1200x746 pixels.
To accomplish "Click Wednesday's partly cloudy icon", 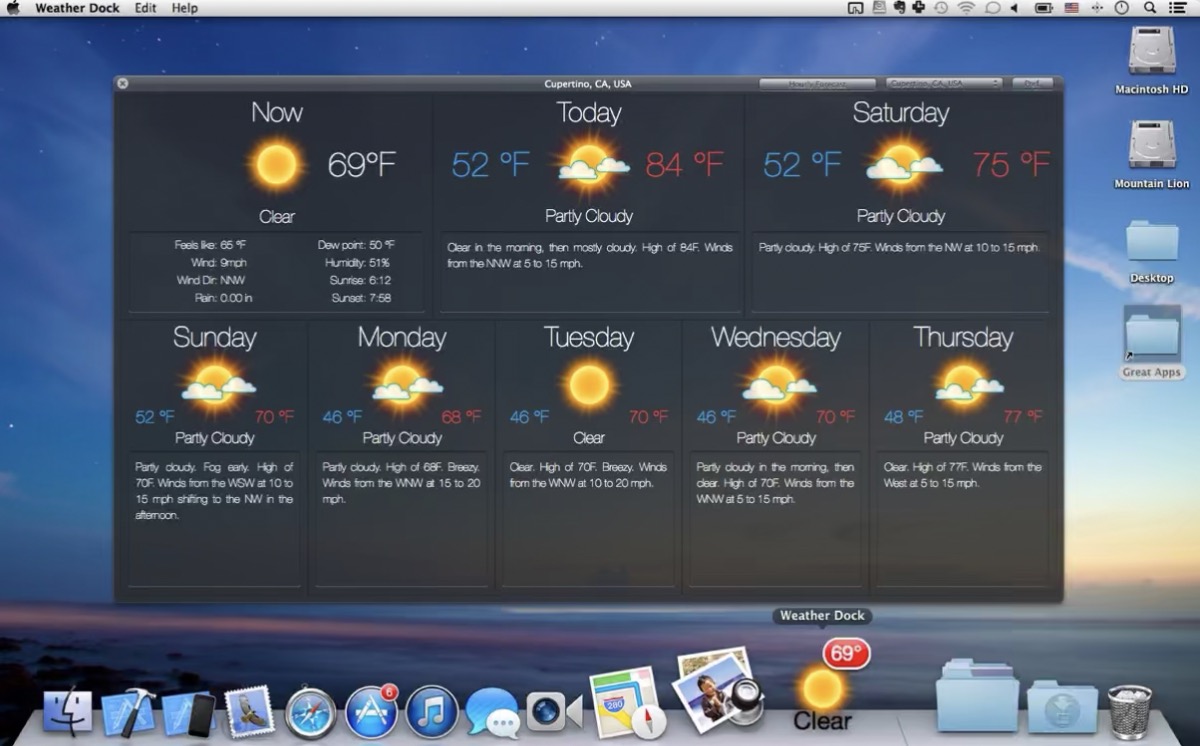I will (777, 384).
